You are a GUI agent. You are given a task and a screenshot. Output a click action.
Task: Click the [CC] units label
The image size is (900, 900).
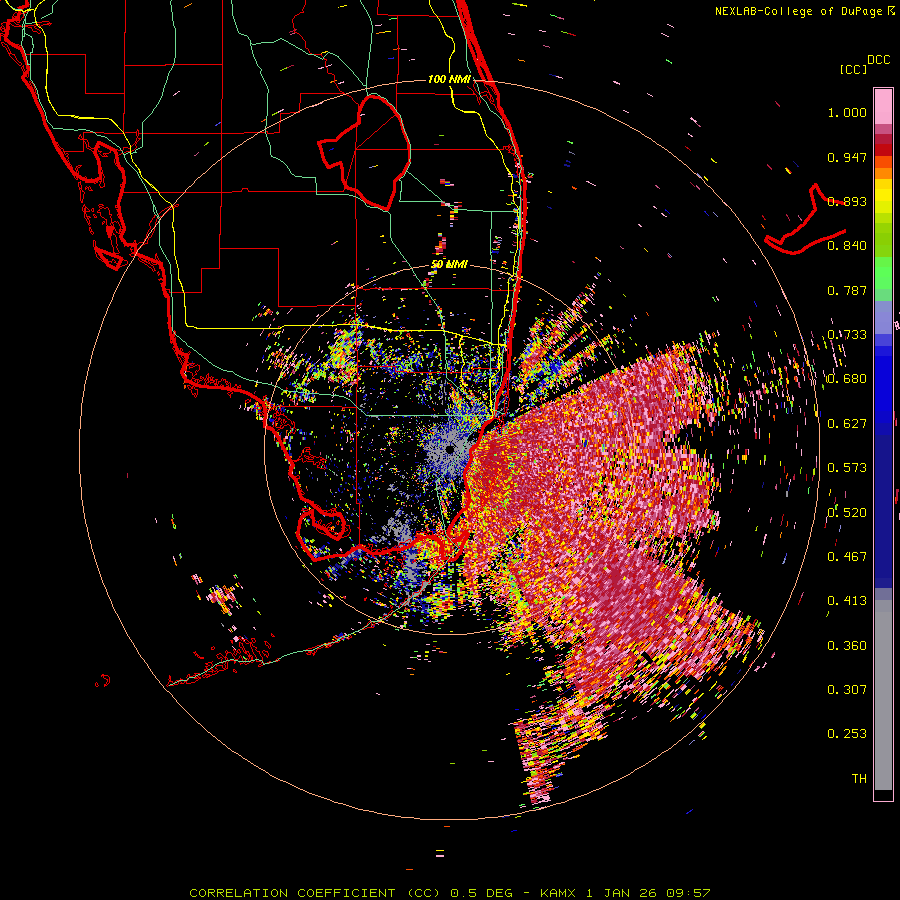[853, 69]
